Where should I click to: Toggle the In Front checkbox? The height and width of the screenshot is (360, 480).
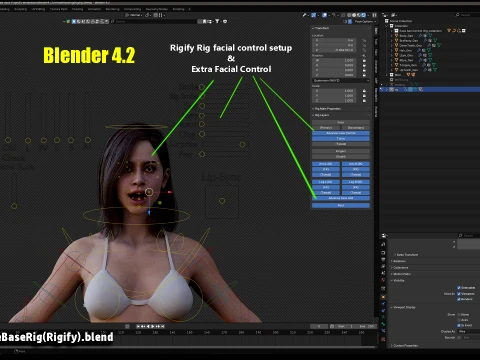[x=459, y=325]
